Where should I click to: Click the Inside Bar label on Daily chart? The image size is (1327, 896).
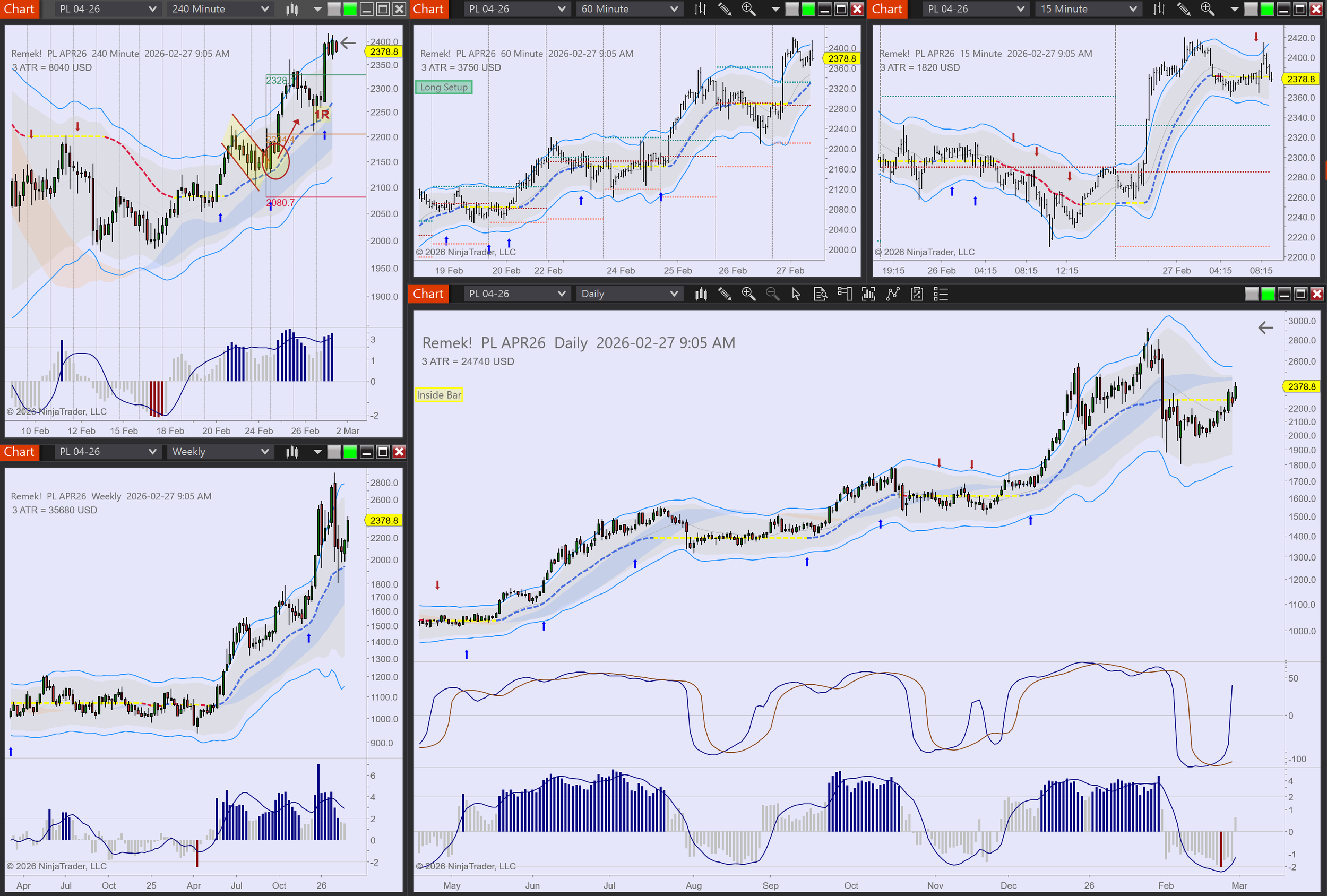point(438,395)
